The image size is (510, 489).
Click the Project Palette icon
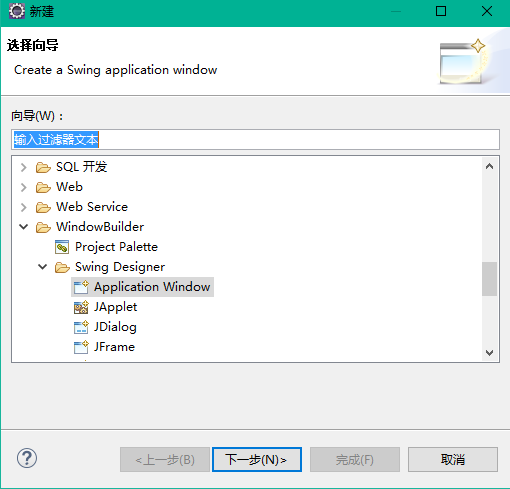coord(62,247)
